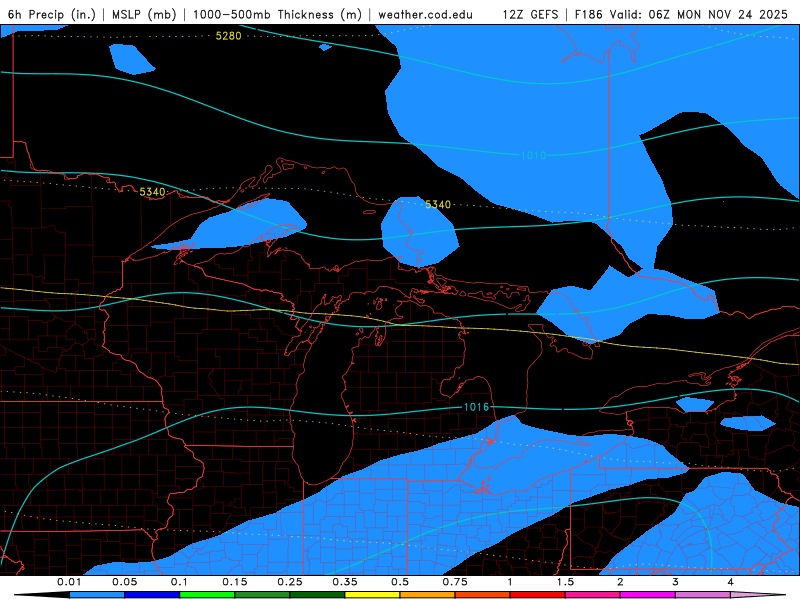Click the '5340' thickness label over Lake Superior's east side
The height and width of the screenshot is (600, 800).
438,205
